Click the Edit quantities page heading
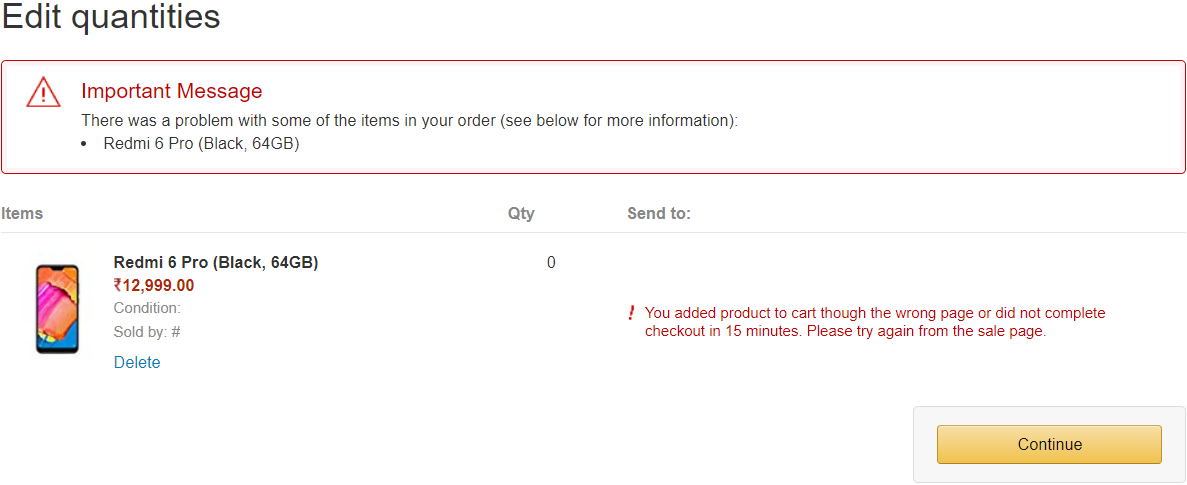 (x=111, y=17)
